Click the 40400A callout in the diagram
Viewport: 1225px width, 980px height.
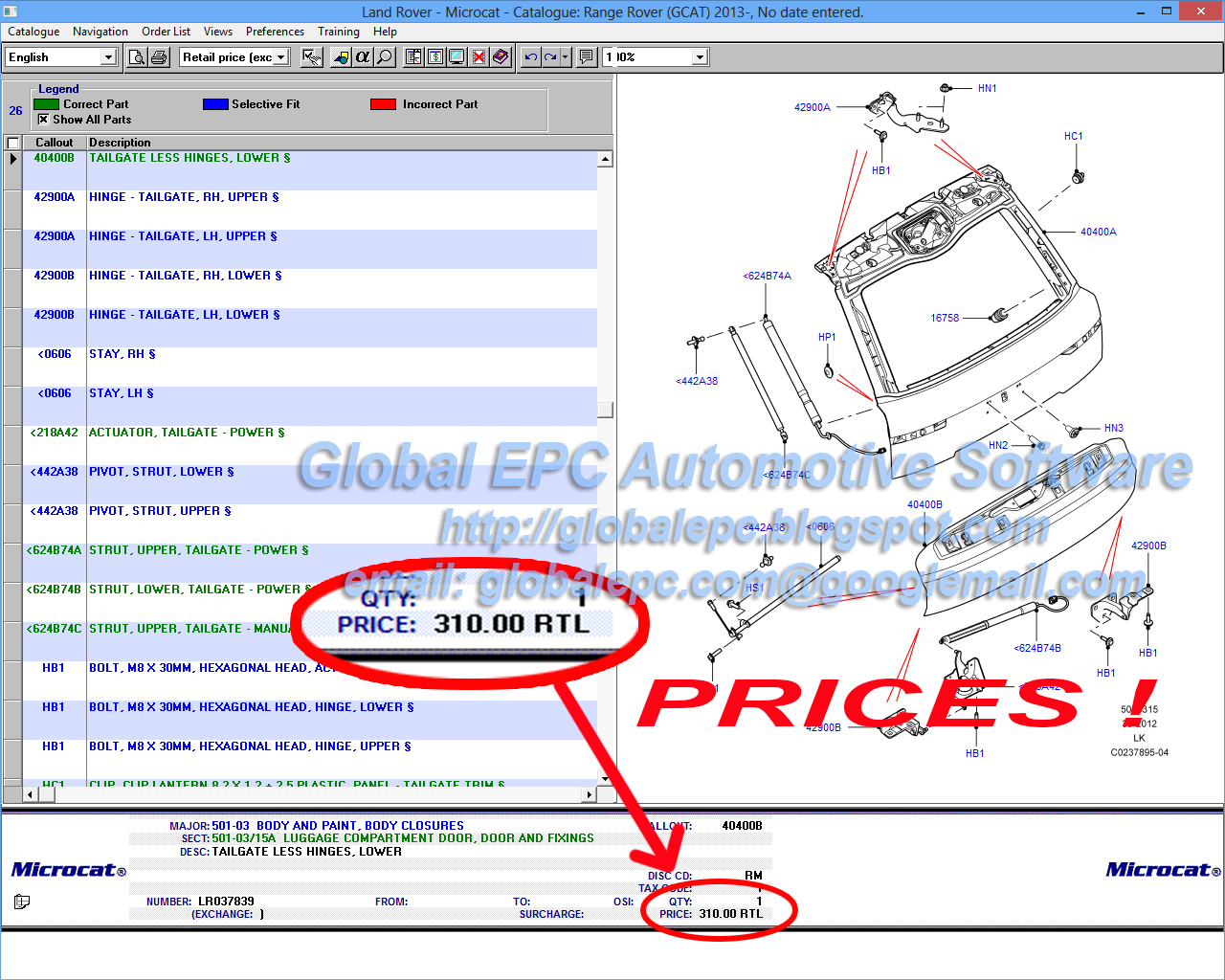(1098, 232)
